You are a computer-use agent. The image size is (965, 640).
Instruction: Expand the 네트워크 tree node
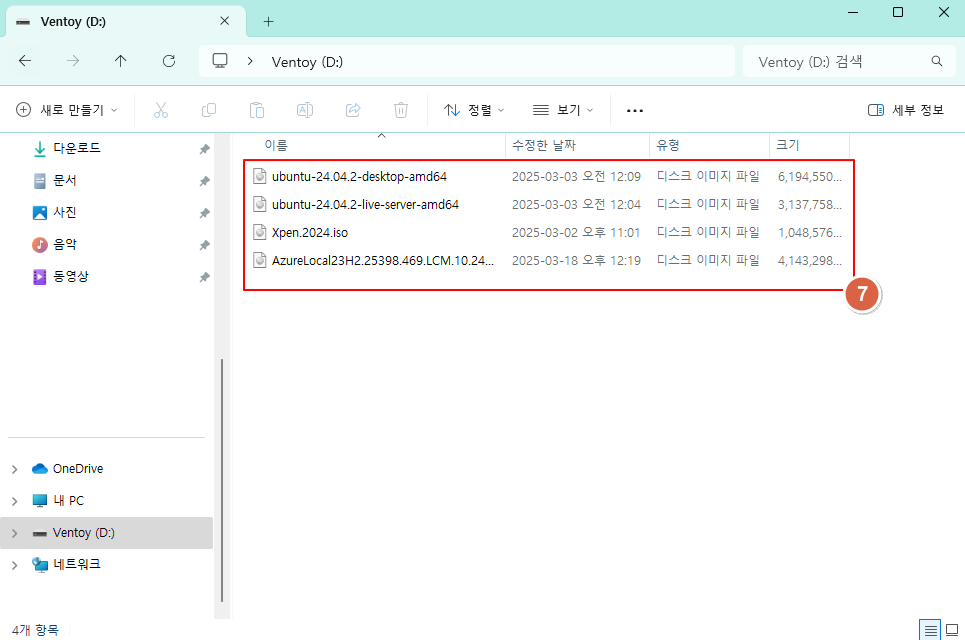coord(15,565)
